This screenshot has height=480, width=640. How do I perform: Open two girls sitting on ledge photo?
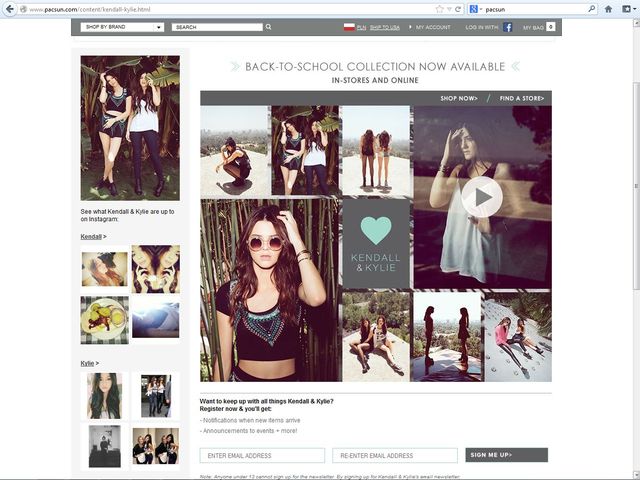click(x=376, y=337)
